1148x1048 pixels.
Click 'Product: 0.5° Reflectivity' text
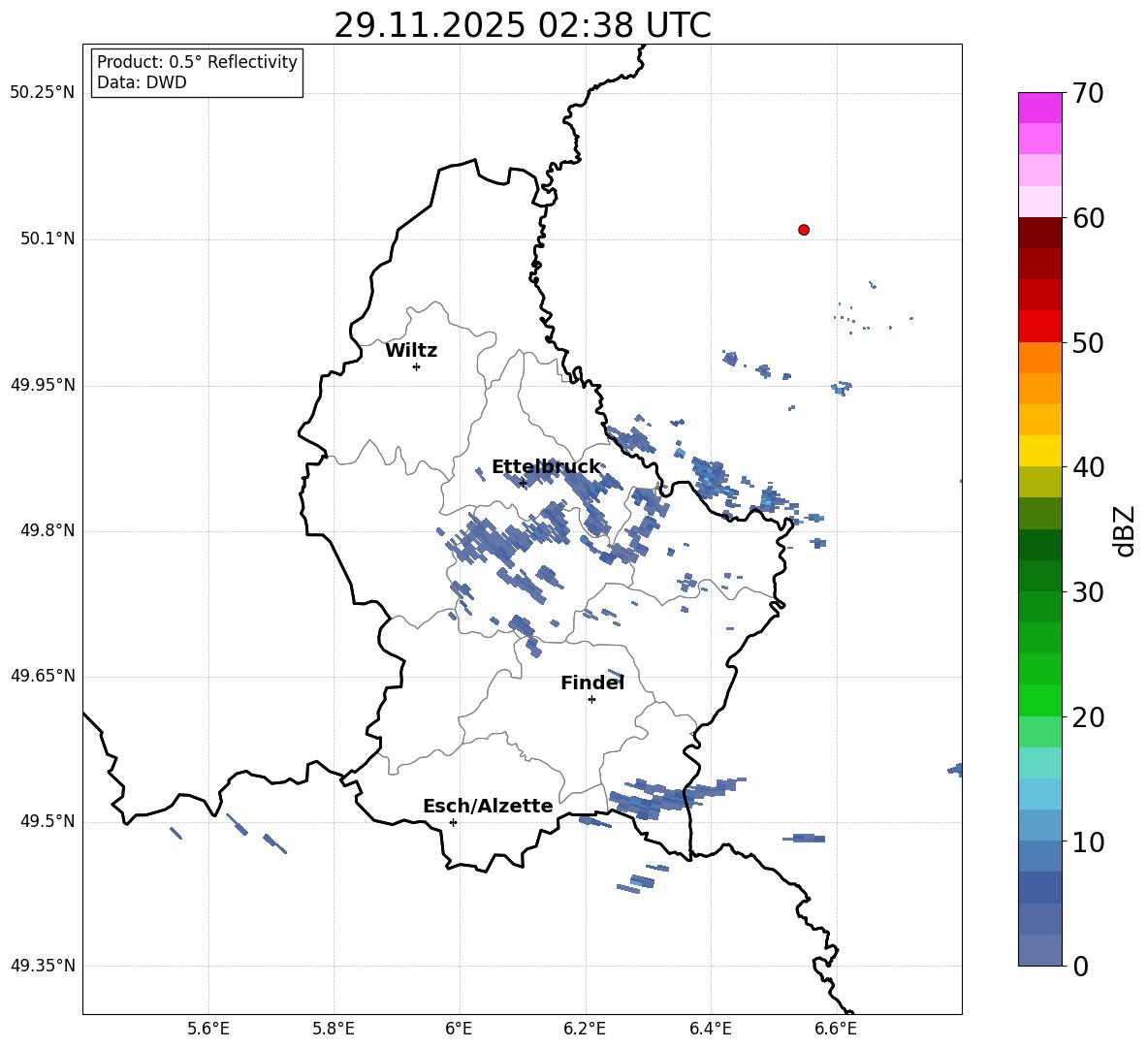[x=197, y=61]
